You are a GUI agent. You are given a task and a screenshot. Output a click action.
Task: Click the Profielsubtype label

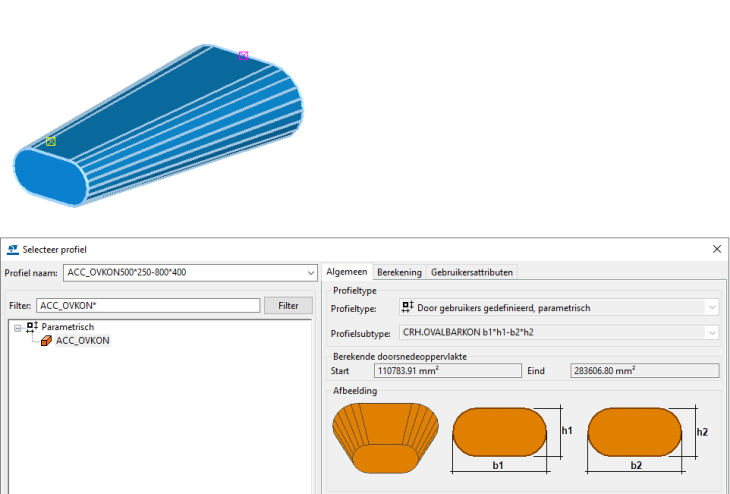(361, 334)
